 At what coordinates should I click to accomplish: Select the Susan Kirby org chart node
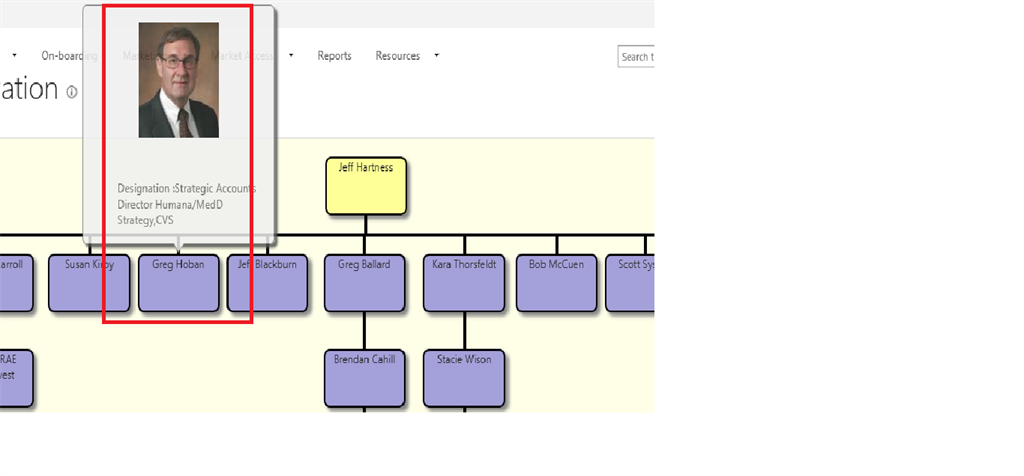tap(89, 283)
